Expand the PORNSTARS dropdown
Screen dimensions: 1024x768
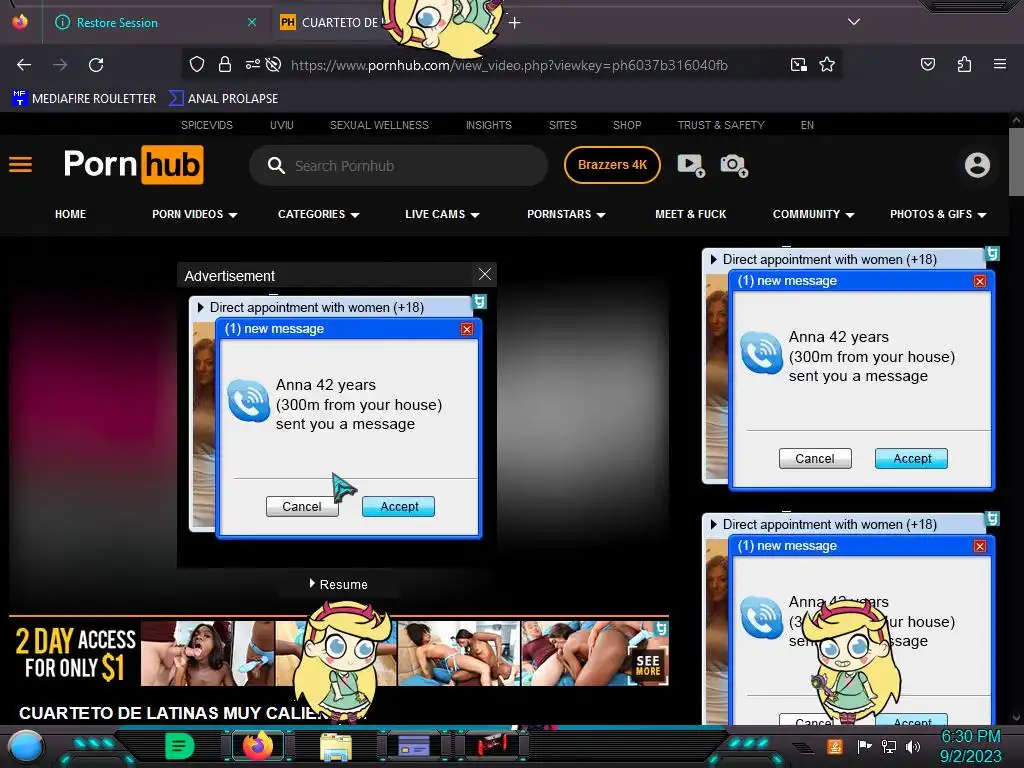[566, 214]
